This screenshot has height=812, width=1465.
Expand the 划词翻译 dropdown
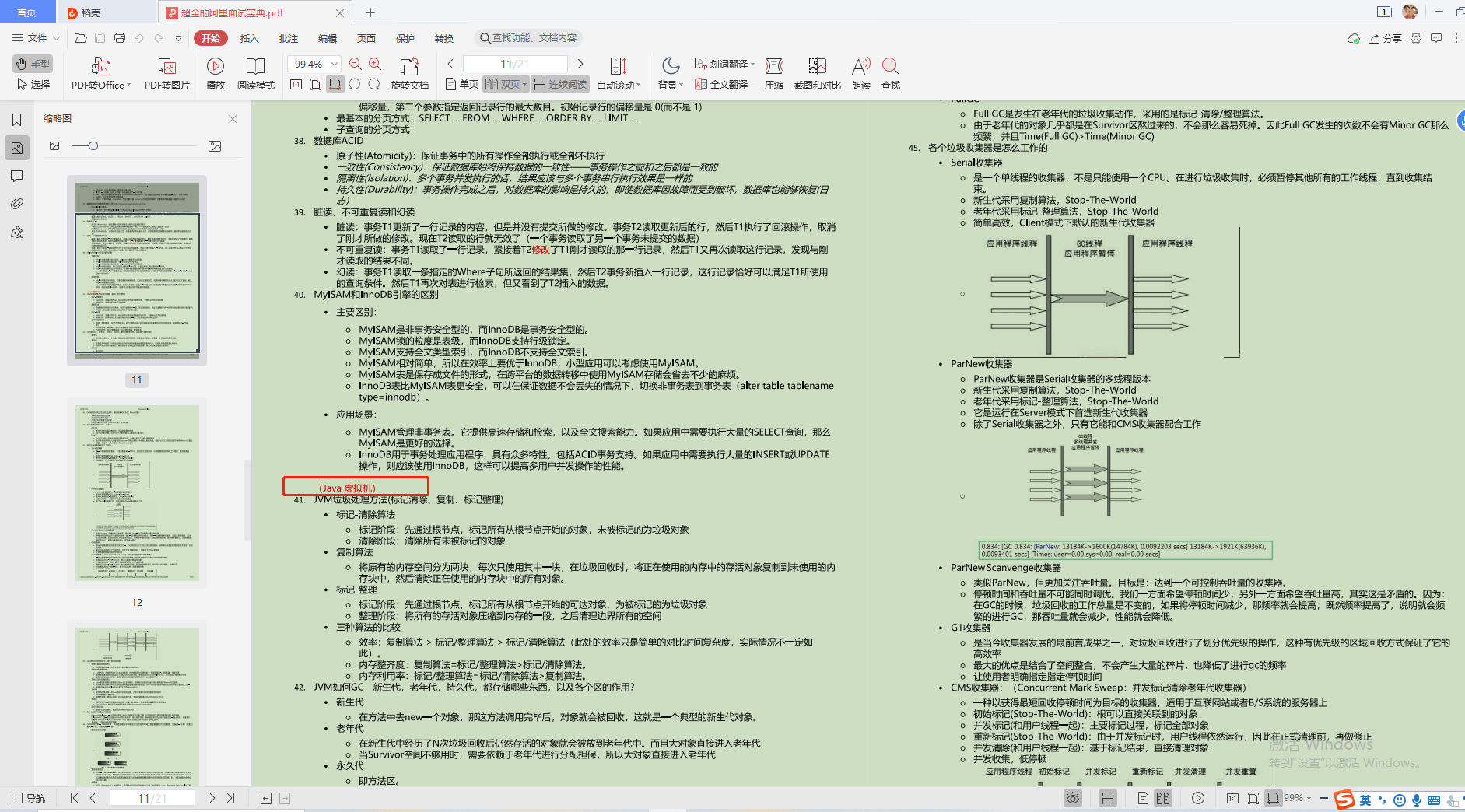coord(752,64)
